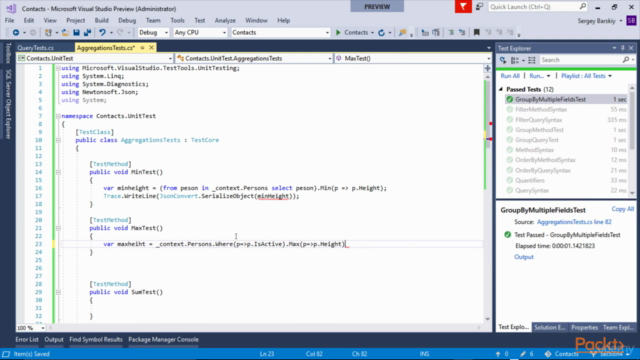
Task: Open the Debug menu
Action: pyautogui.click(x=127, y=20)
